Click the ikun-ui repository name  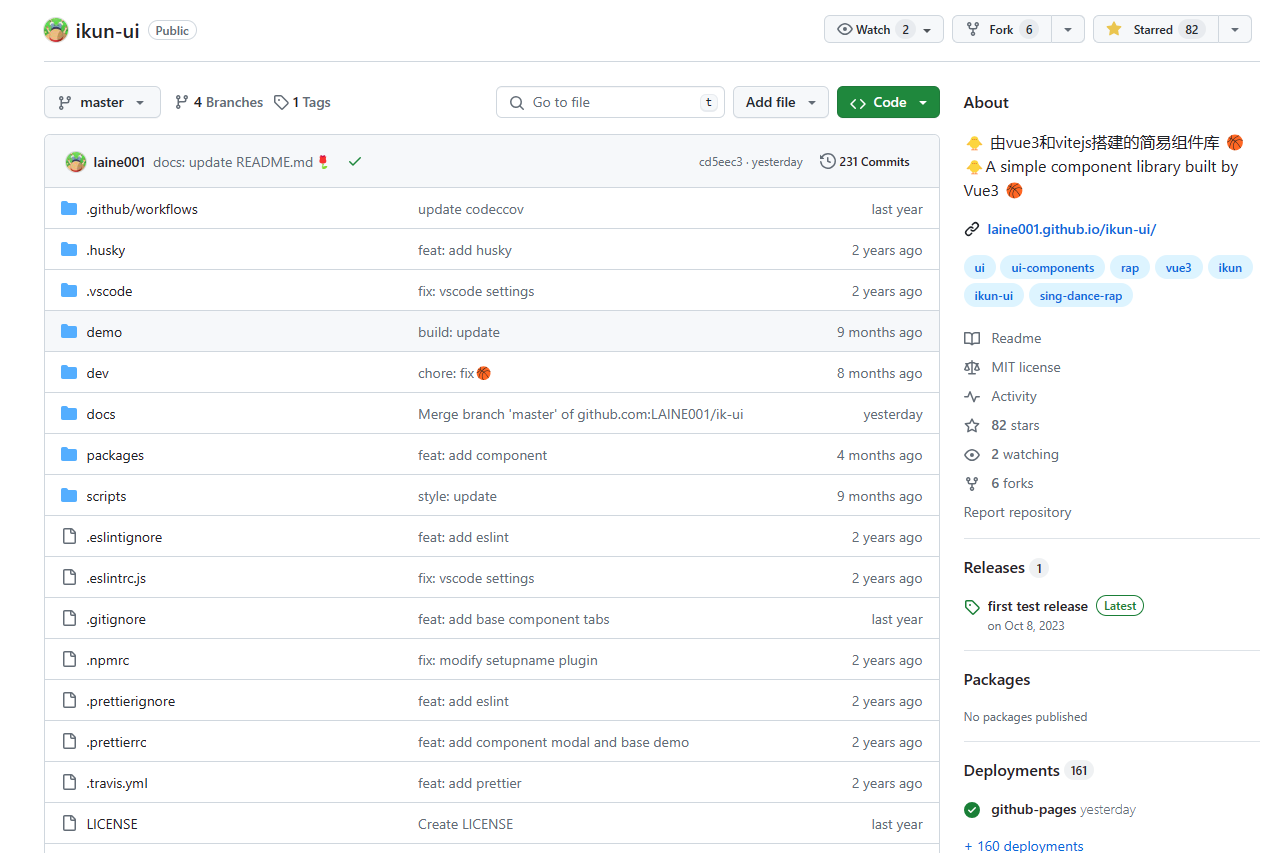(108, 31)
